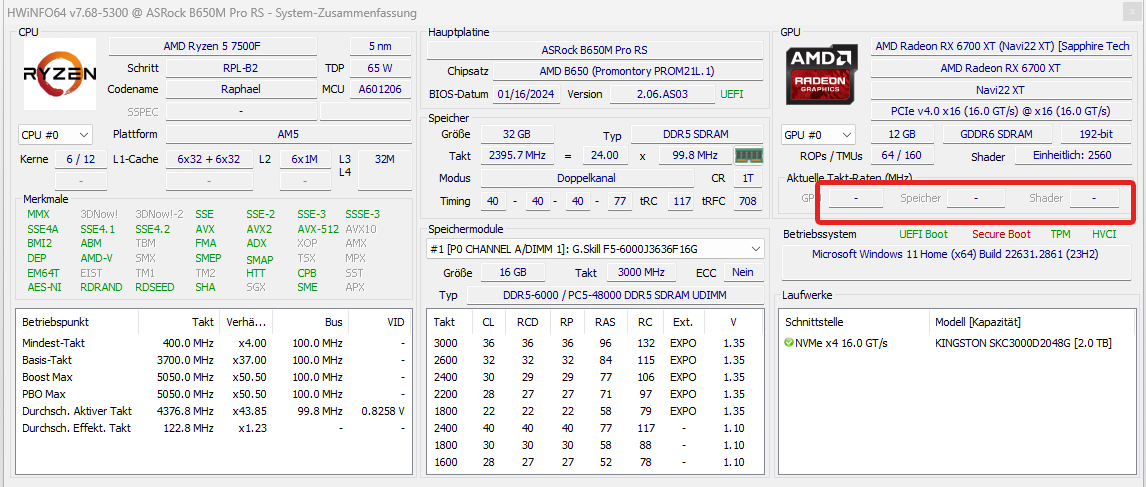
Task: Click the ASRock B650M Pro RS mainboard field
Action: tap(594, 50)
